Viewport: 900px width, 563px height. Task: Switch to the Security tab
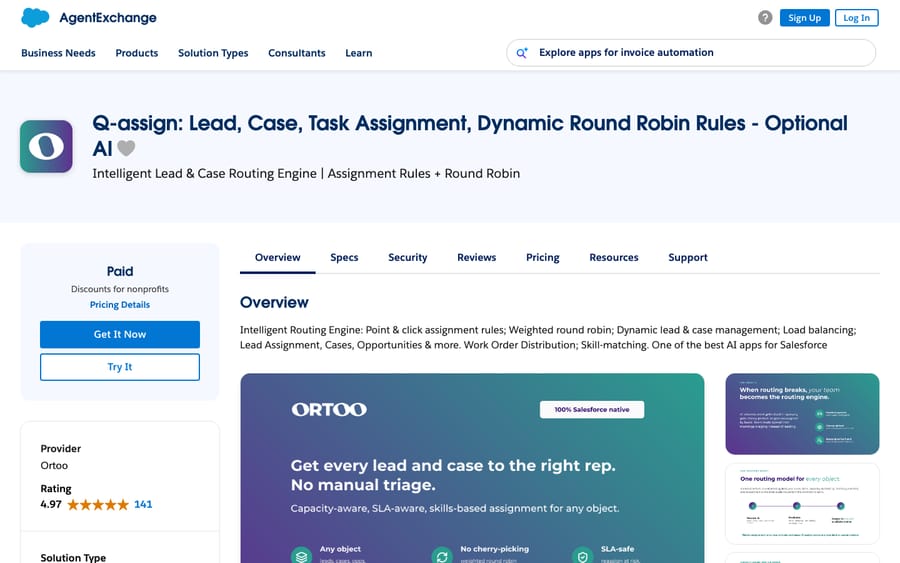click(408, 258)
